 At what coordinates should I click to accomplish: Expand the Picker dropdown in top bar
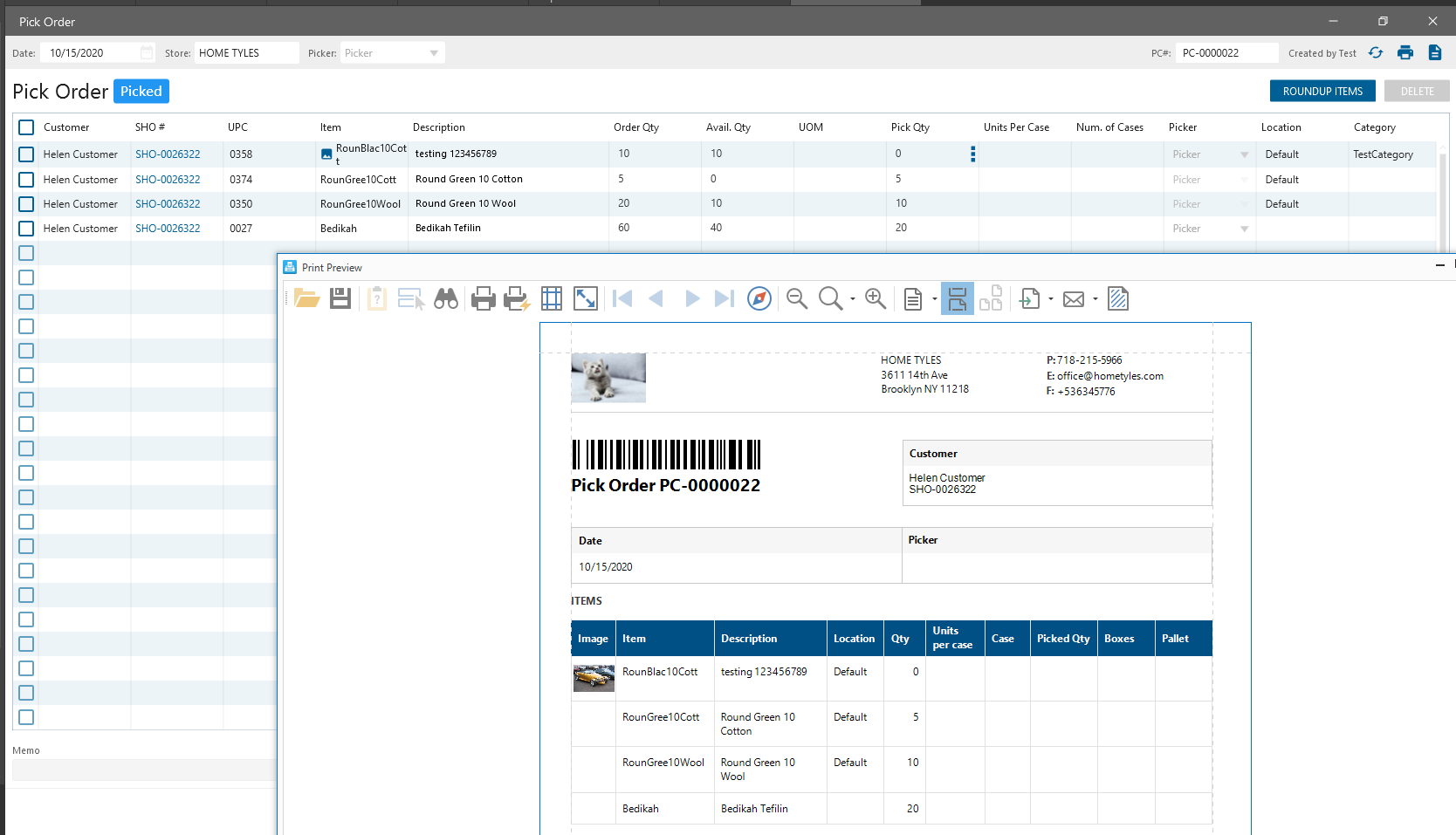coord(434,53)
